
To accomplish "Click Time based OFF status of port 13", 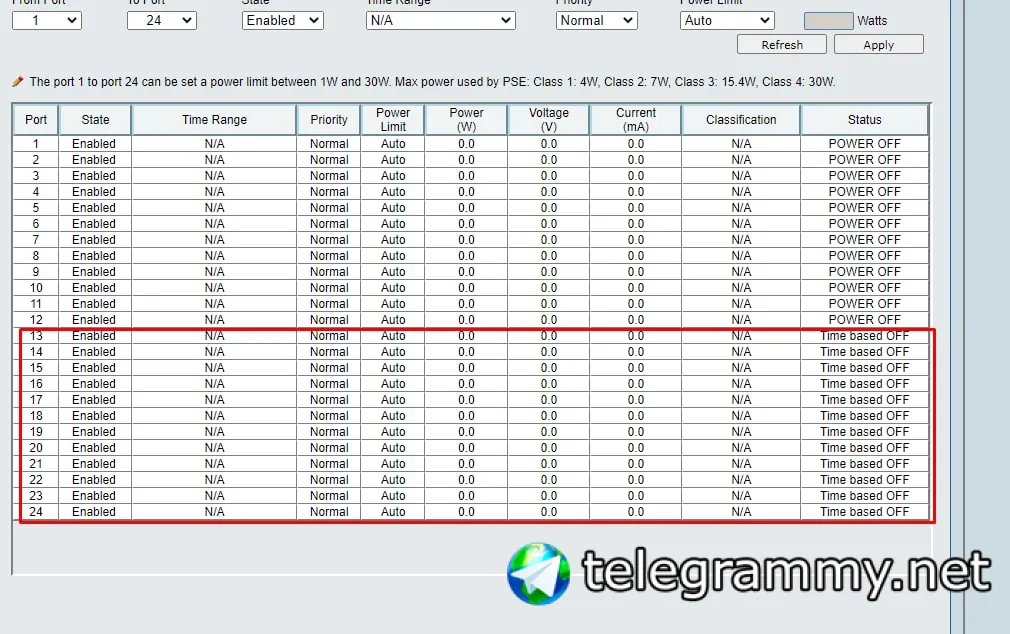I will pyautogui.click(x=864, y=336).
